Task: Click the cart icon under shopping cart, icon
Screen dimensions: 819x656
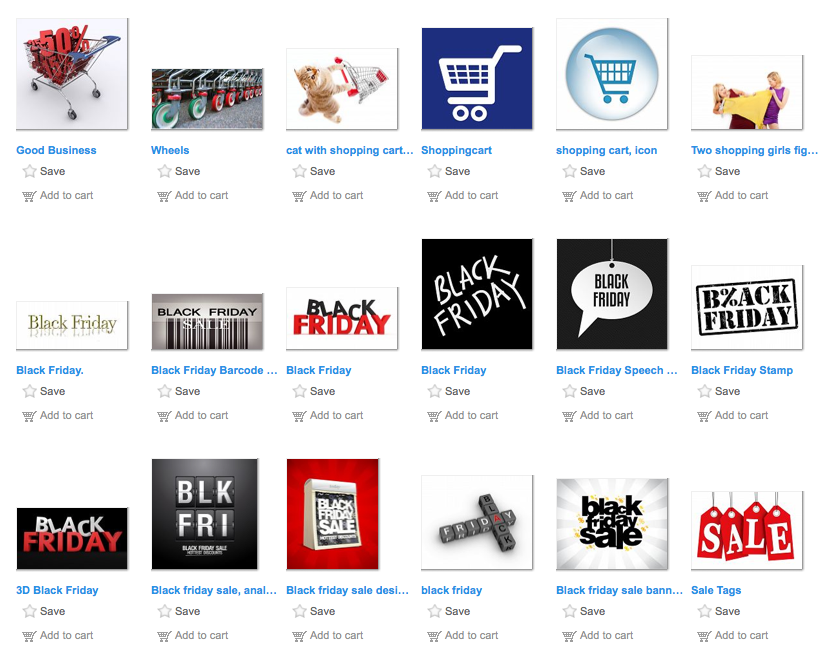Action: 569,196
